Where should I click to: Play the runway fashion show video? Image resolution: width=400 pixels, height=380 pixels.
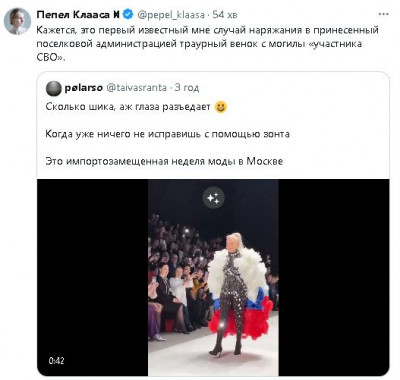(213, 278)
